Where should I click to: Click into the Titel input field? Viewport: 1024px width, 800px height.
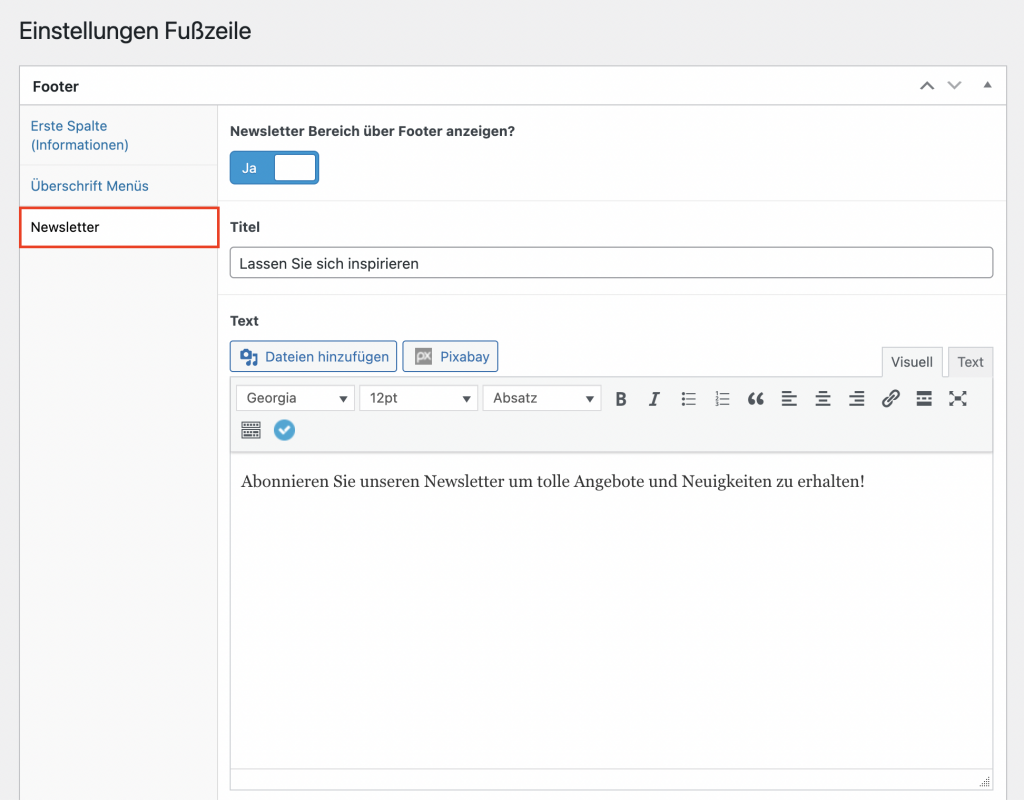611,263
